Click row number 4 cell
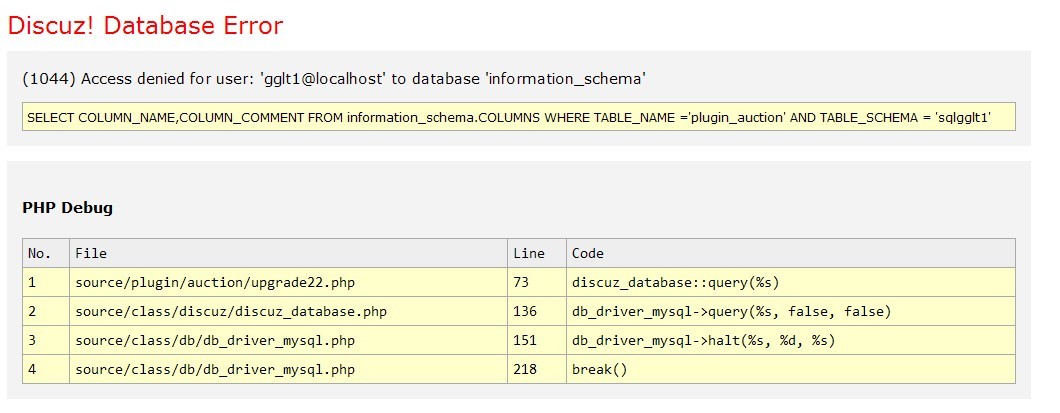 coord(46,370)
